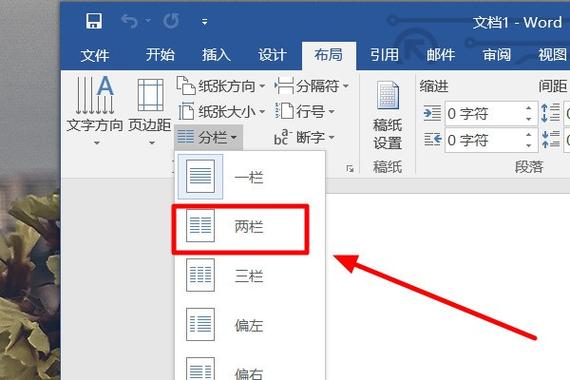Click the right indent icon
Screen dimensions: 570x380
coord(432,139)
